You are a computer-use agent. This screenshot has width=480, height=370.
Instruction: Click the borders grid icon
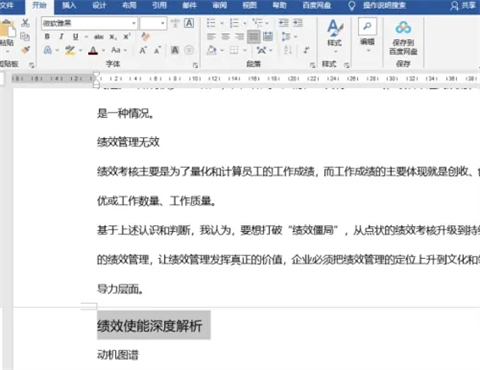click(x=234, y=50)
